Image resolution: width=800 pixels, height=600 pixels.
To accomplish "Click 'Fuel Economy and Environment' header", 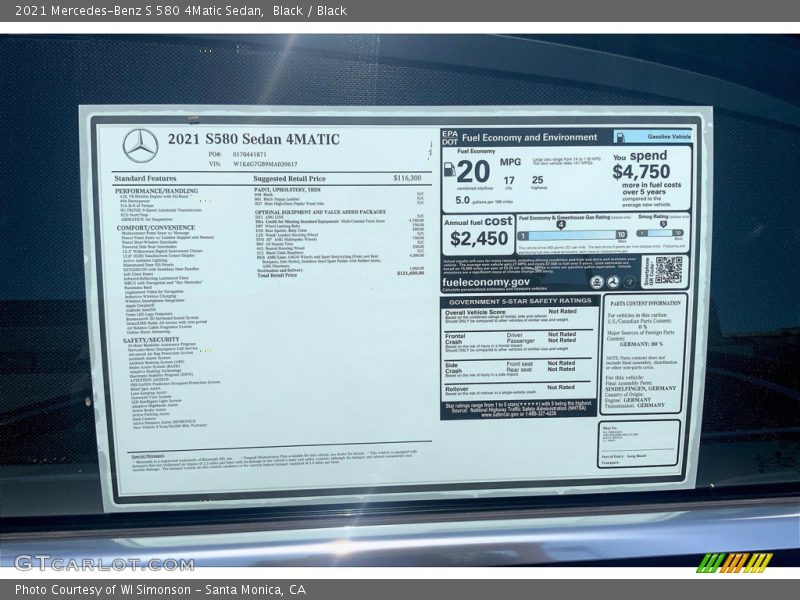I will (530, 138).
